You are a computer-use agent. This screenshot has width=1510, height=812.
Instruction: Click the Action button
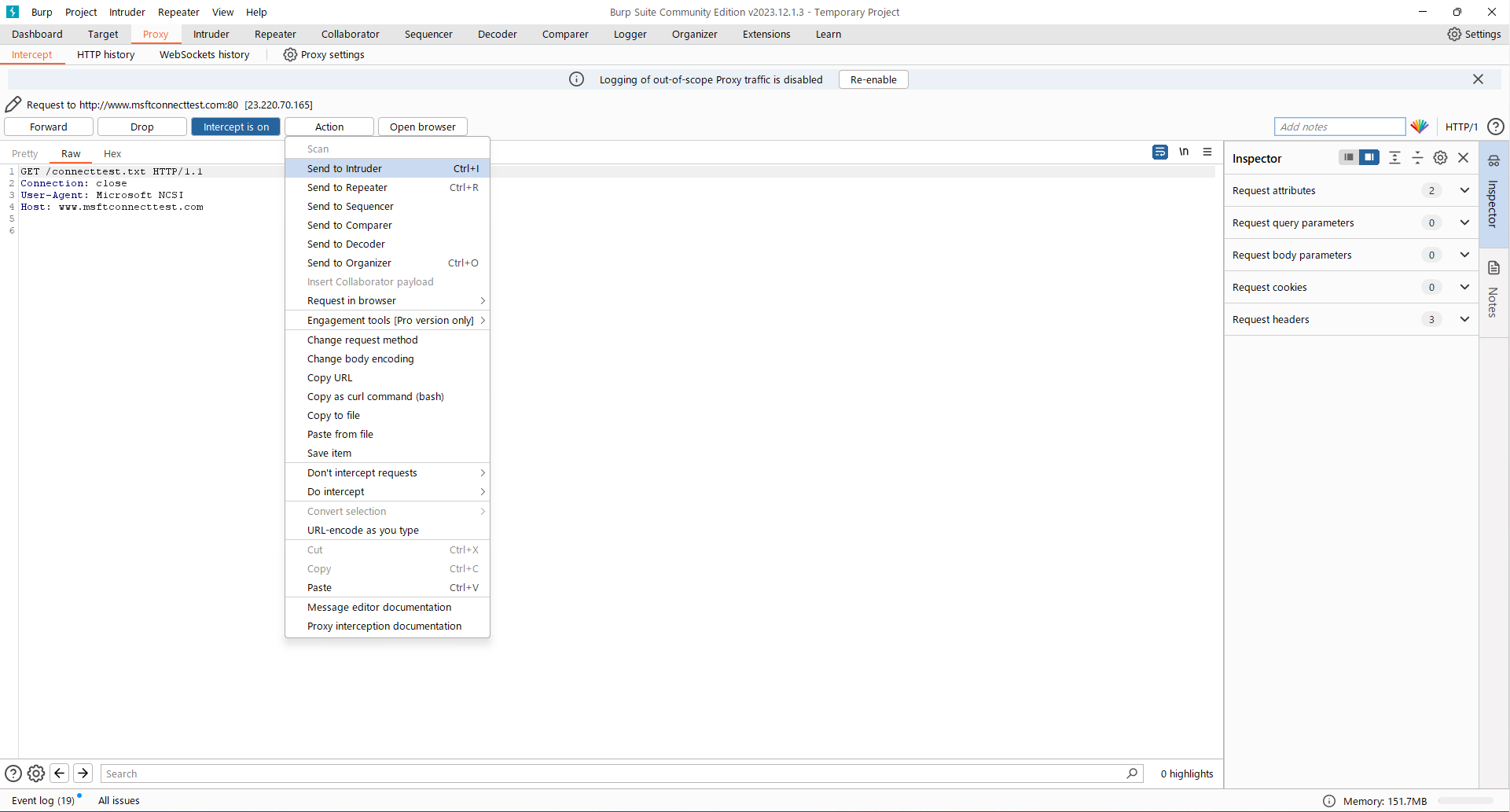click(x=329, y=127)
